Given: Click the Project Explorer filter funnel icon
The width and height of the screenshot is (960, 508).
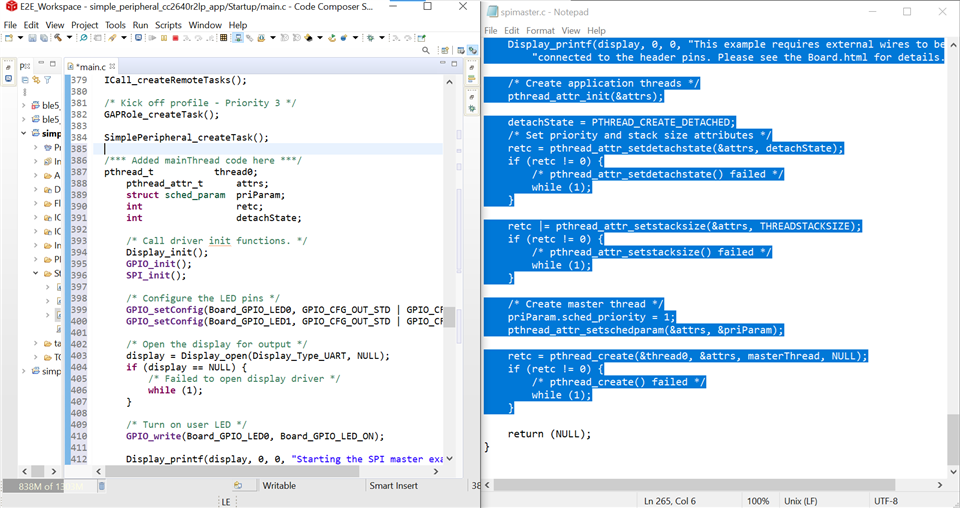Looking at the screenshot, I should click(x=47, y=80).
